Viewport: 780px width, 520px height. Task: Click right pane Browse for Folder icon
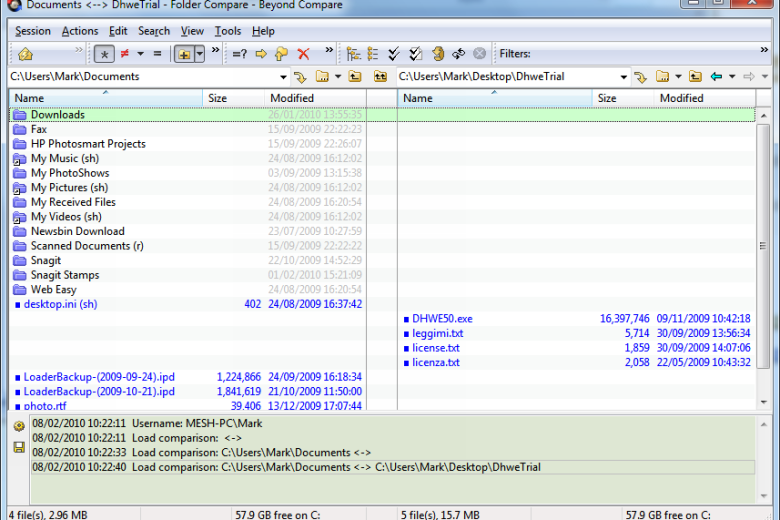pyautogui.click(x=663, y=77)
